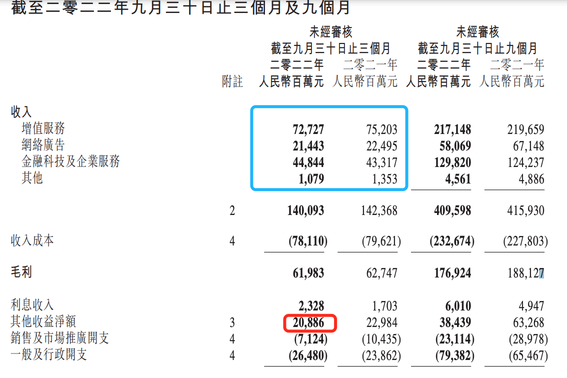
Task: Select note 4 in the 收入成本 row
Action: coord(232,241)
